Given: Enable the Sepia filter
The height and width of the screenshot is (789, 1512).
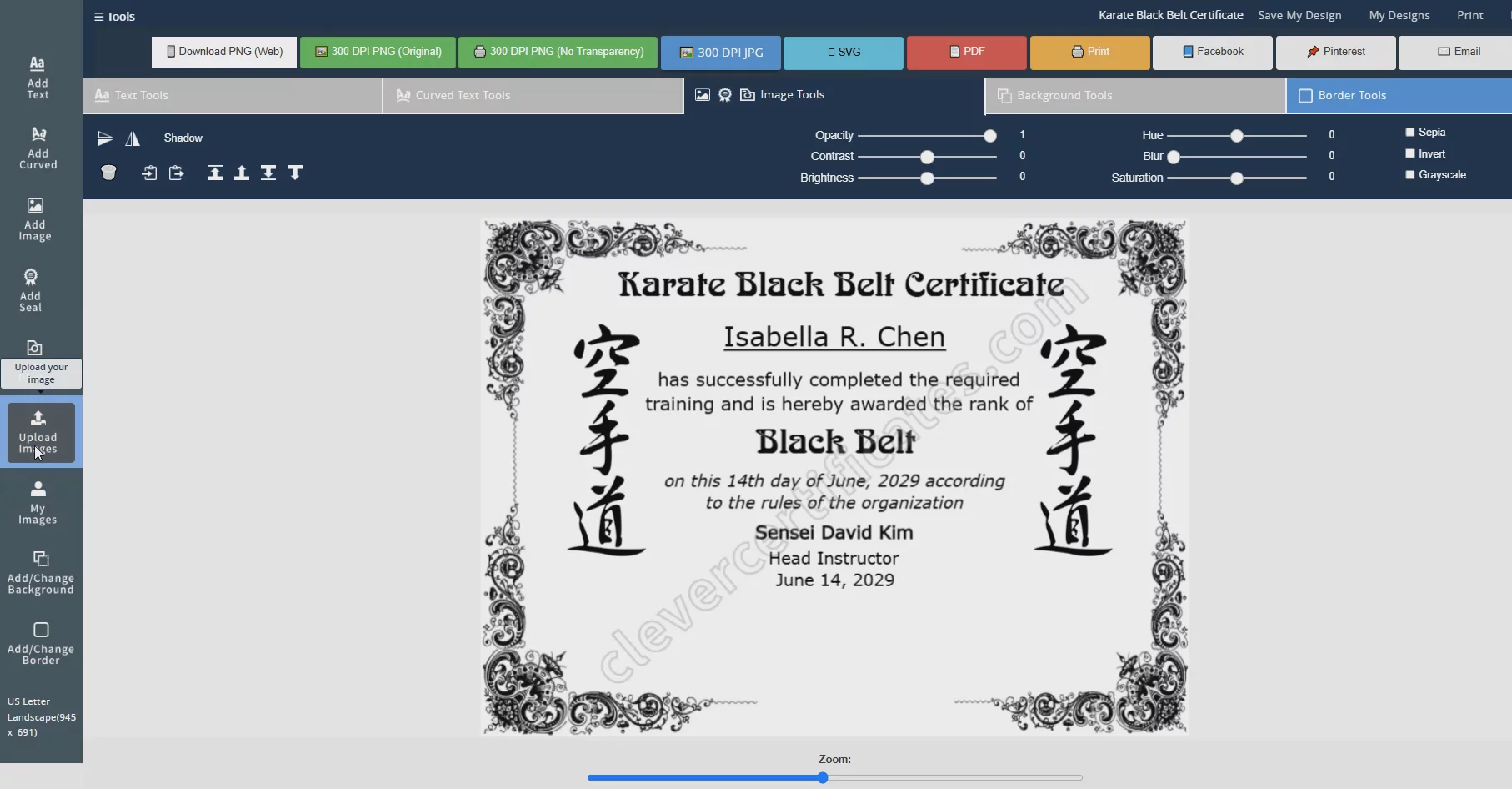Looking at the screenshot, I should click(x=1410, y=132).
